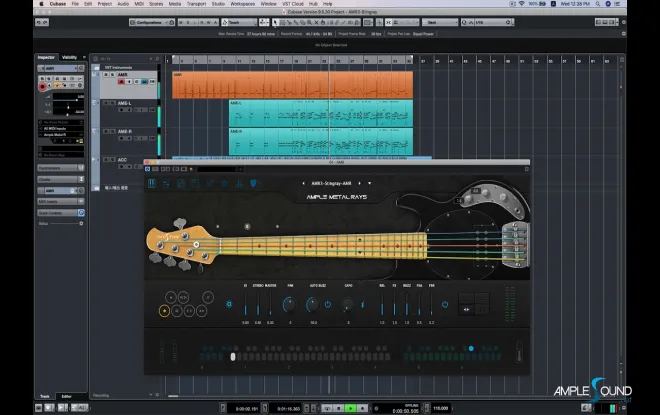Open the Spotlight search icon in menu bar
This screenshot has width=660, height=415.
click(598, 4)
